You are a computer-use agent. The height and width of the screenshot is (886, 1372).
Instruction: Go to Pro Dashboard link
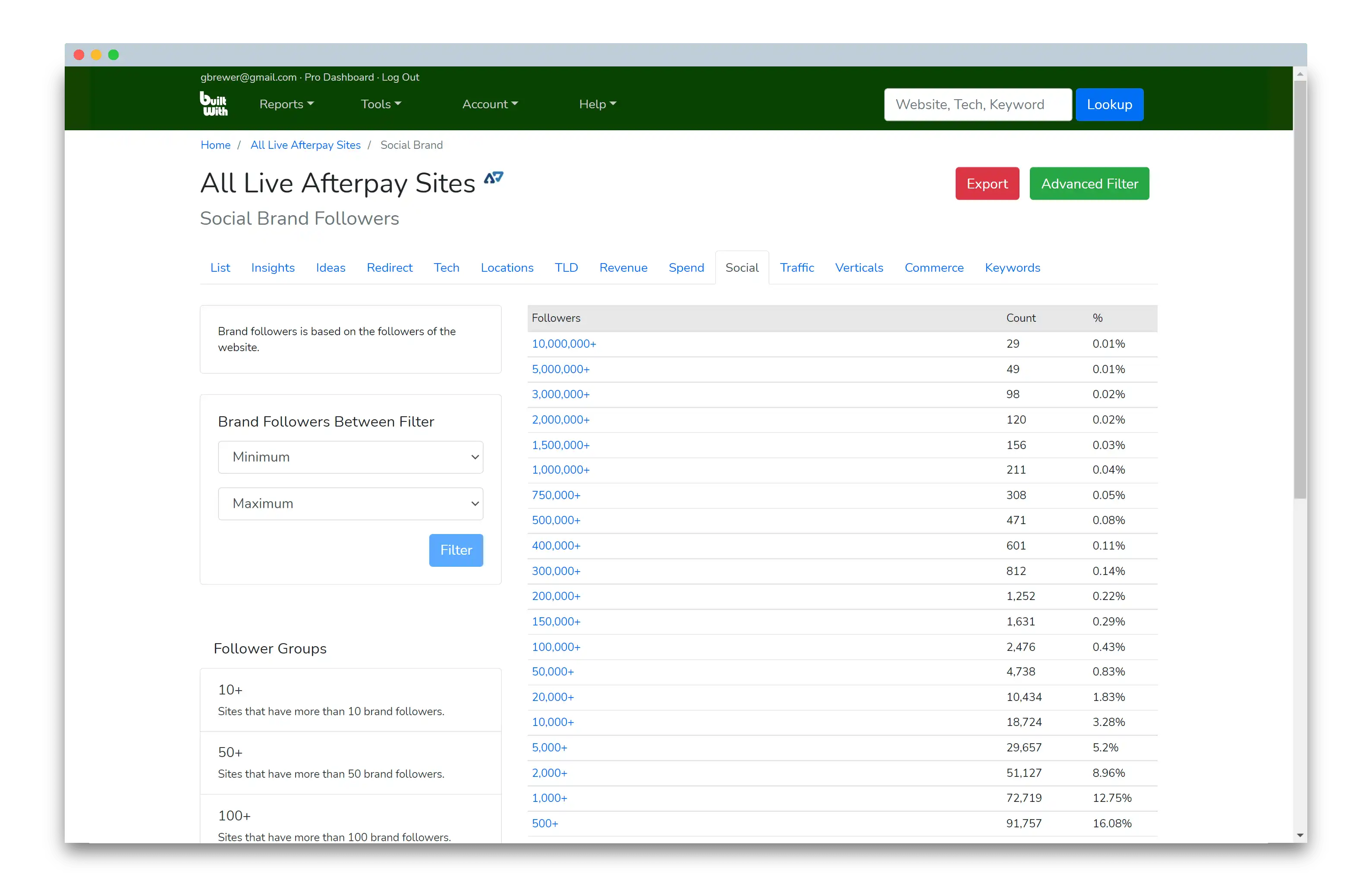(339, 77)
